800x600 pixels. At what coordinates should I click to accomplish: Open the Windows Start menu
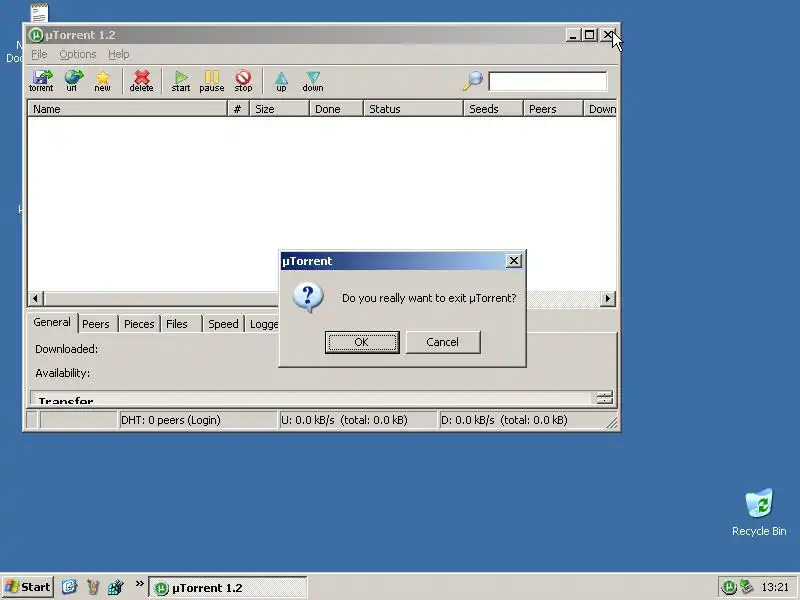28,587
